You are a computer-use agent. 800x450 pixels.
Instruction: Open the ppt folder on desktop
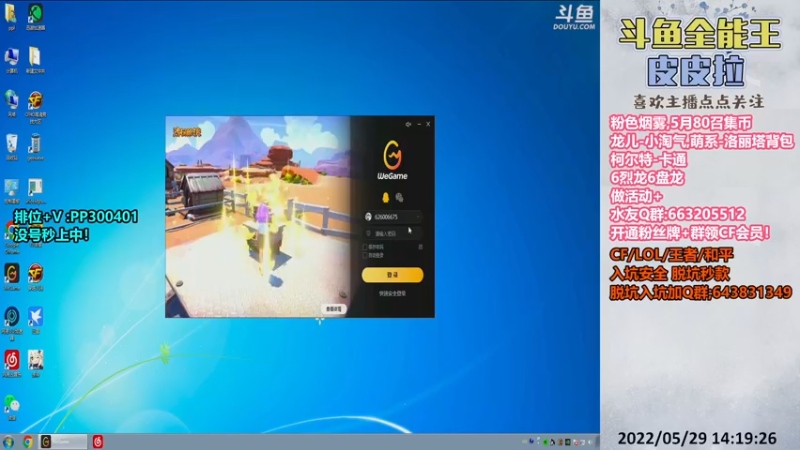coord(11,17)
